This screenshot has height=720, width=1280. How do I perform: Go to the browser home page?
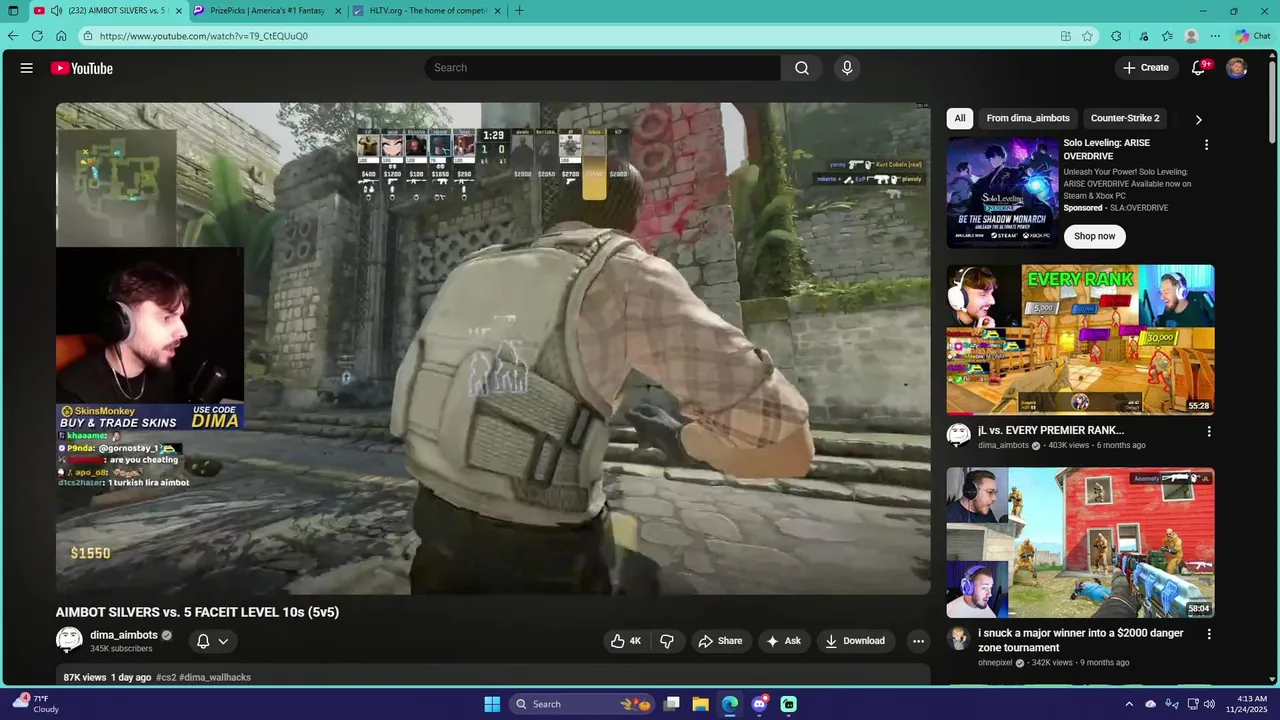coord(61,36)
